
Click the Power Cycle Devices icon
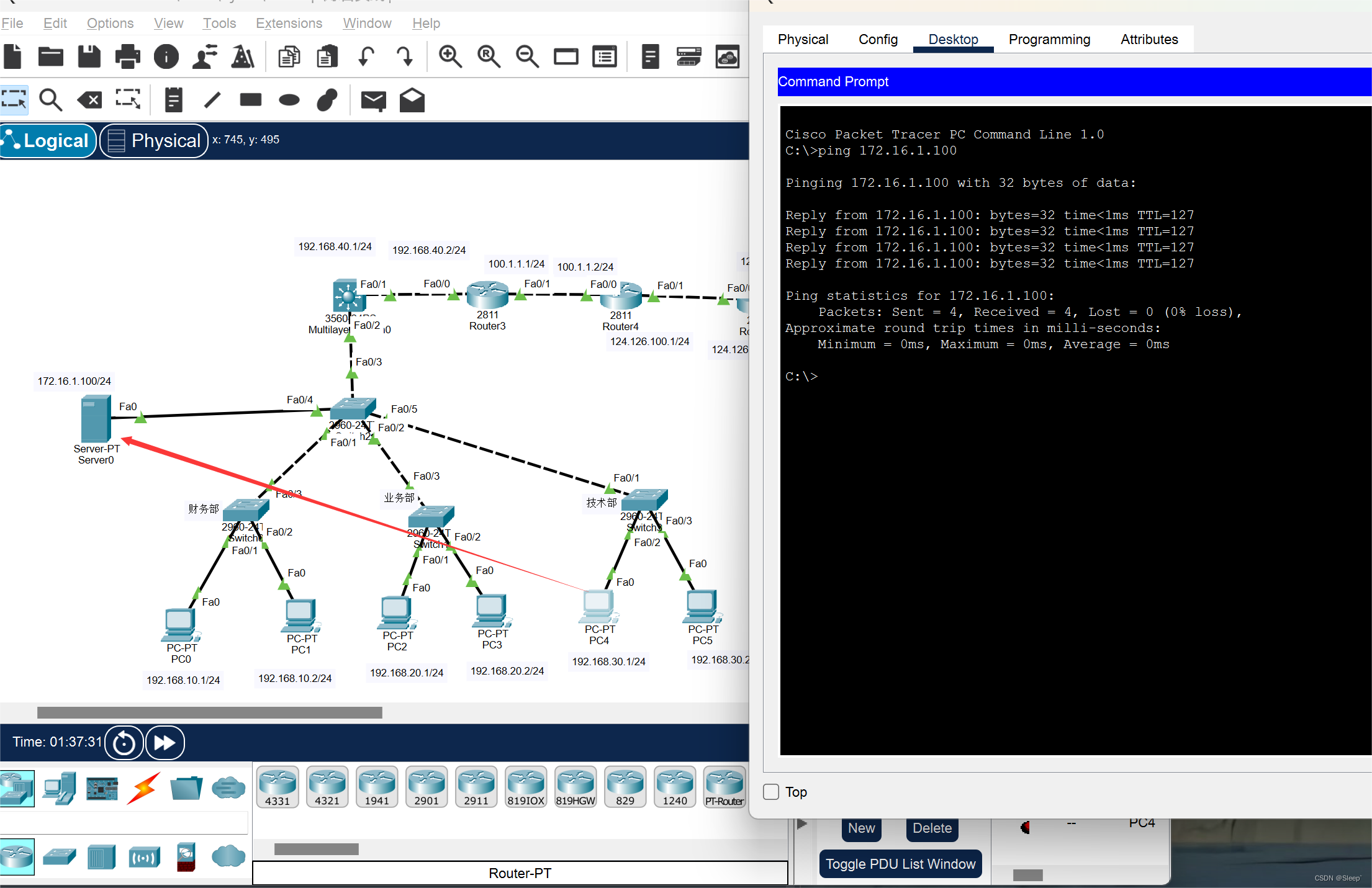click(x=124, y=742)
